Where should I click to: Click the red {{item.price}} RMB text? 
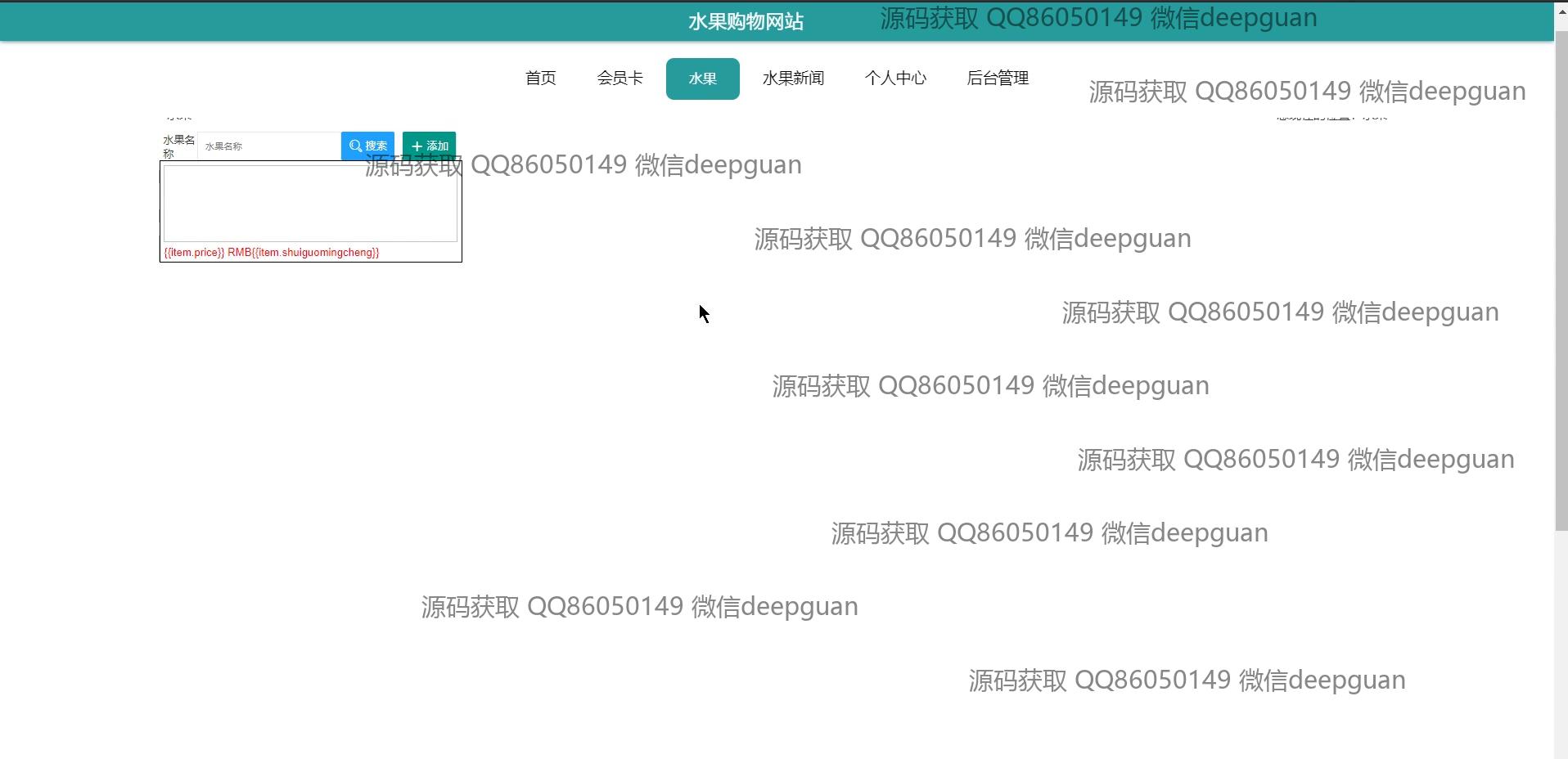click(207, 253)
